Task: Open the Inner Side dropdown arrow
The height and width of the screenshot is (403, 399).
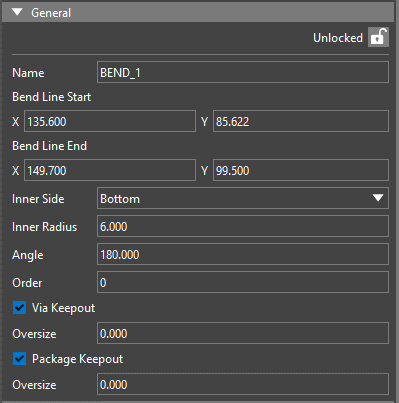Action: pyautogui.click(x=378, y=198)
